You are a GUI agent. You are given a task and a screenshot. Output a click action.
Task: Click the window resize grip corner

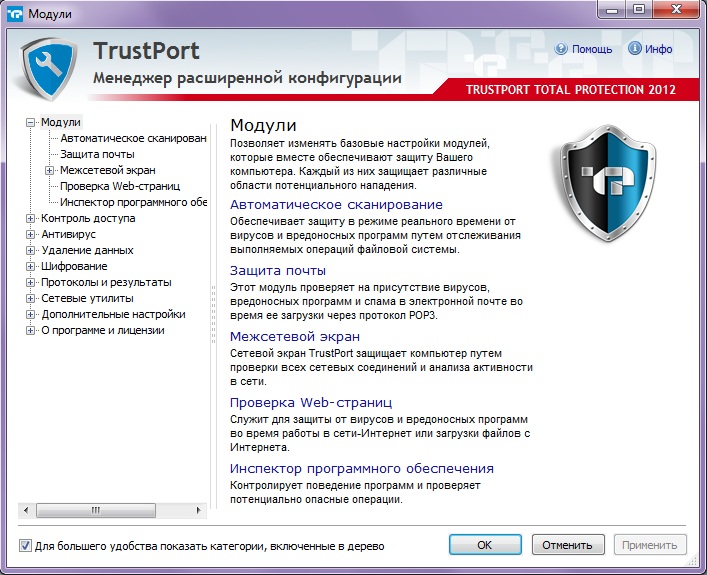(x=692, y=561)
